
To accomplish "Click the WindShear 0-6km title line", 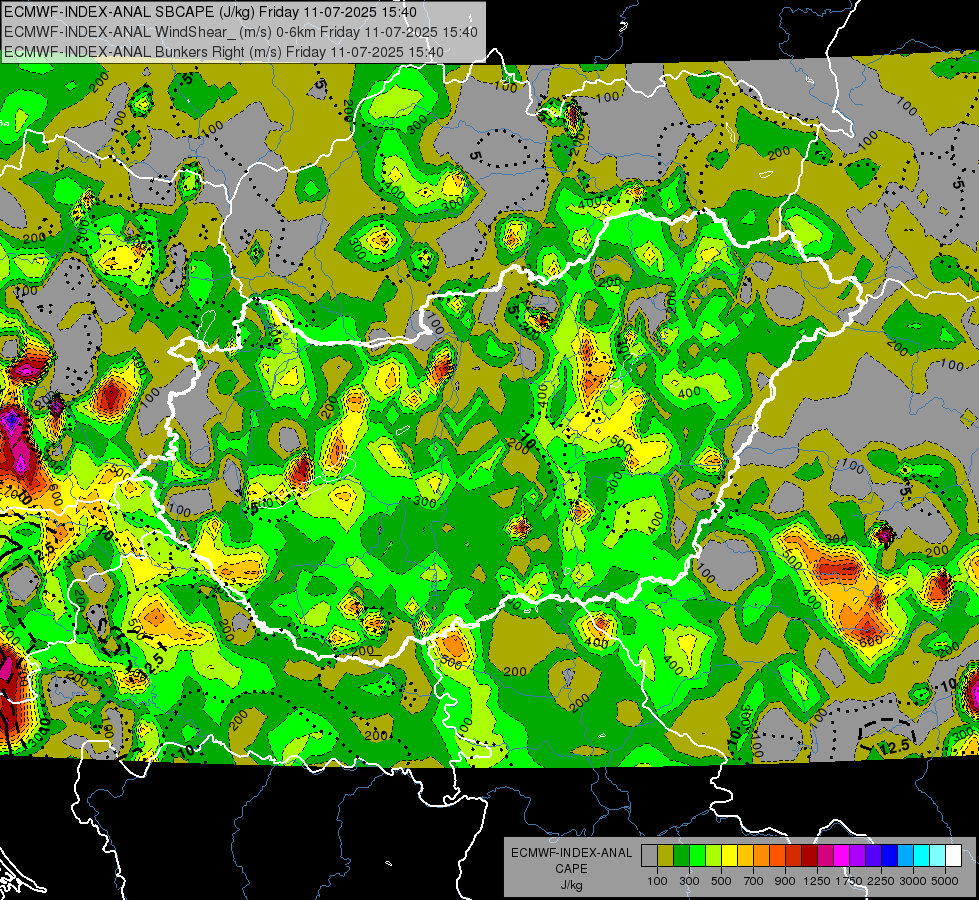I will point(240,32).
